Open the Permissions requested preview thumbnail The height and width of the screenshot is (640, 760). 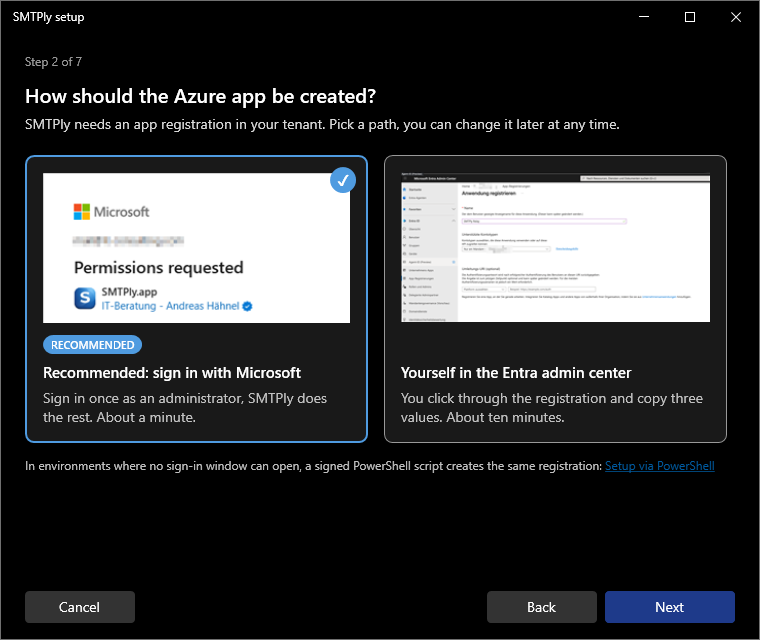point(196,248)
